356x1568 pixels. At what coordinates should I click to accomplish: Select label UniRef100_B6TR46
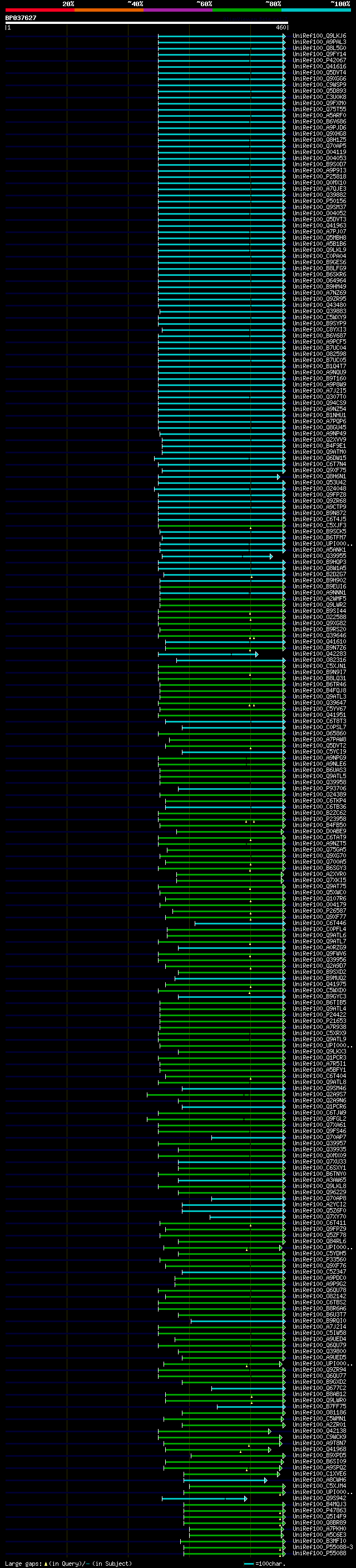click(x=319, y=685)
